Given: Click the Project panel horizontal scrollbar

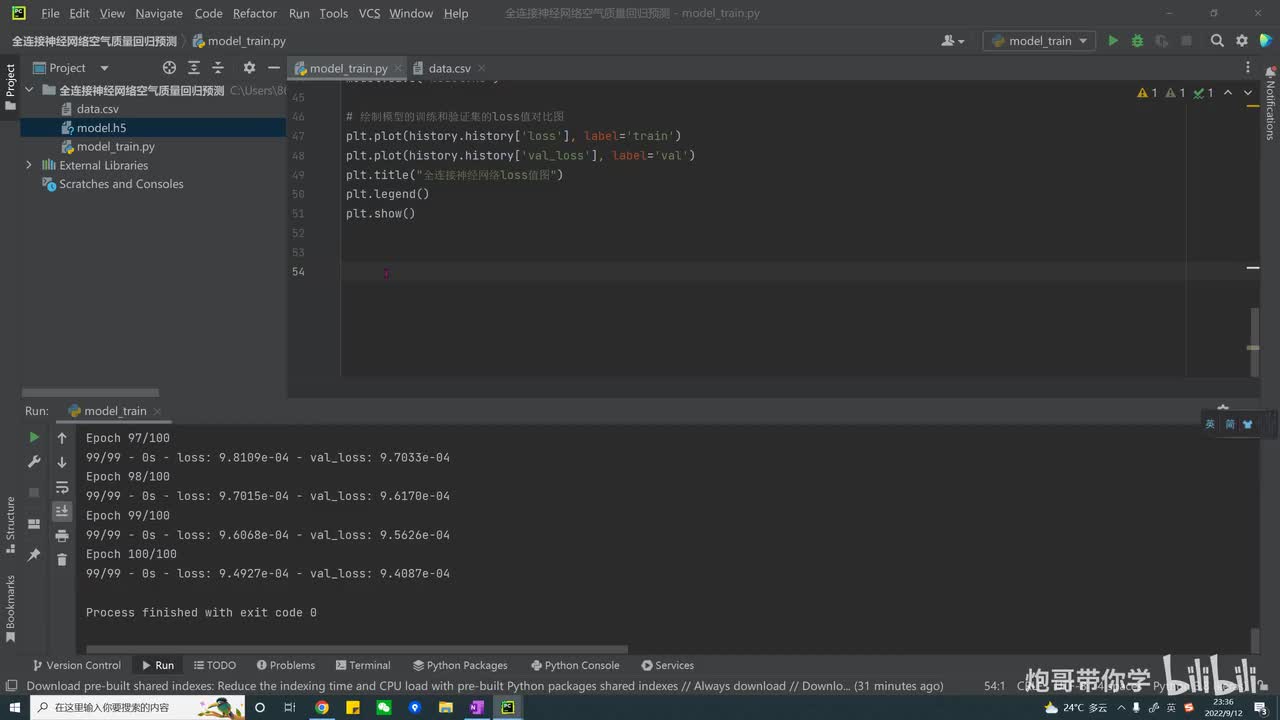Looking at the screenshot, I should (x=90, y=392).
